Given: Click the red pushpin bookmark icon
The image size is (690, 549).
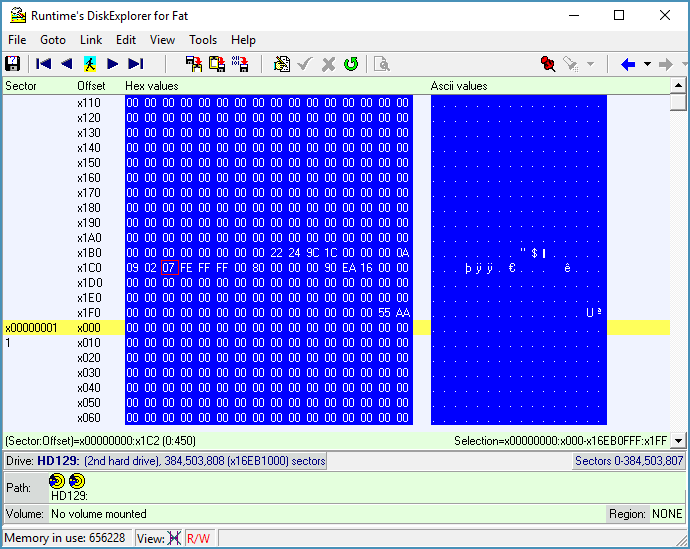Looking at the screenshot, I should pyautogui.click(x=547, y=64).
